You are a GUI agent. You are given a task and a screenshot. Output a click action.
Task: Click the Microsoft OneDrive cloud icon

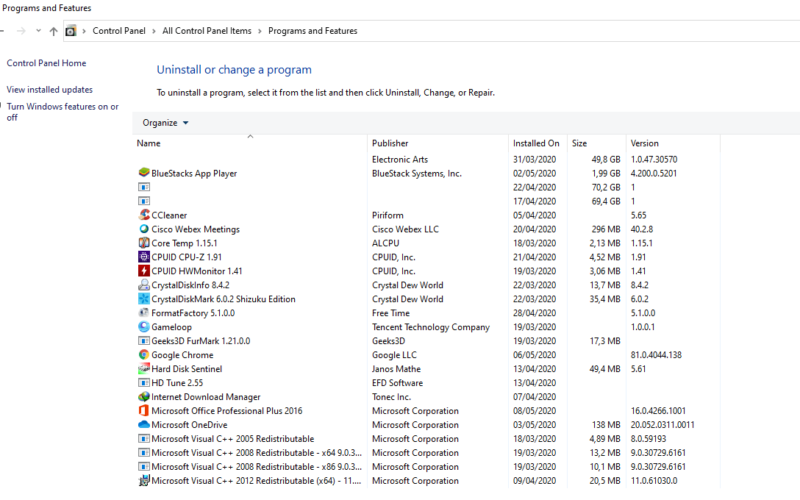coord(144,424)
